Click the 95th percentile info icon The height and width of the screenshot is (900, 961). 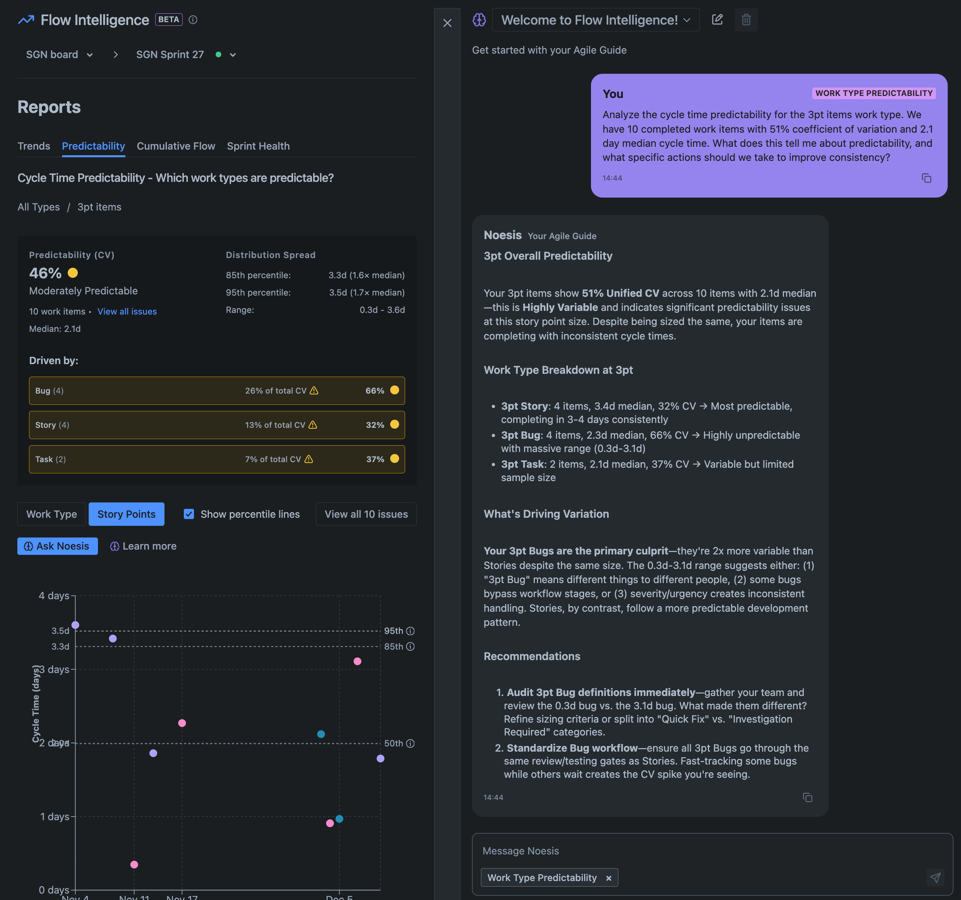[x=410, y=631]
